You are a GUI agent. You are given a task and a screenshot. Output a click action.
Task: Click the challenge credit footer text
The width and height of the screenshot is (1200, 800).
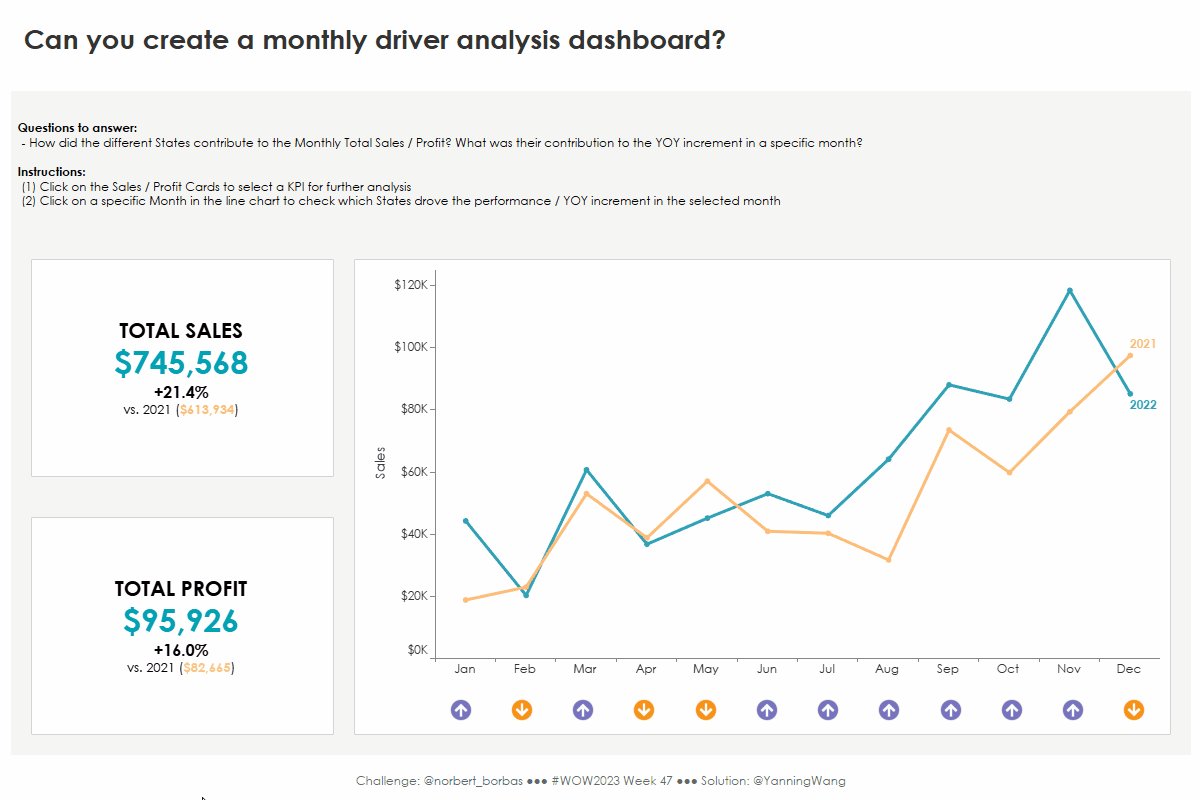click(x=601, y=780)
